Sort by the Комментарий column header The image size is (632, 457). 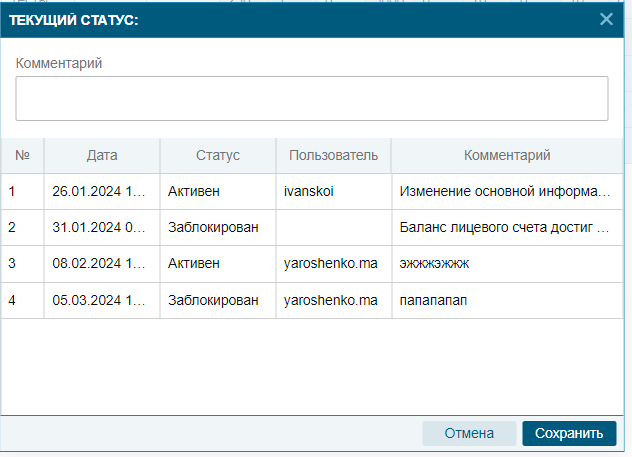[507, 155]
